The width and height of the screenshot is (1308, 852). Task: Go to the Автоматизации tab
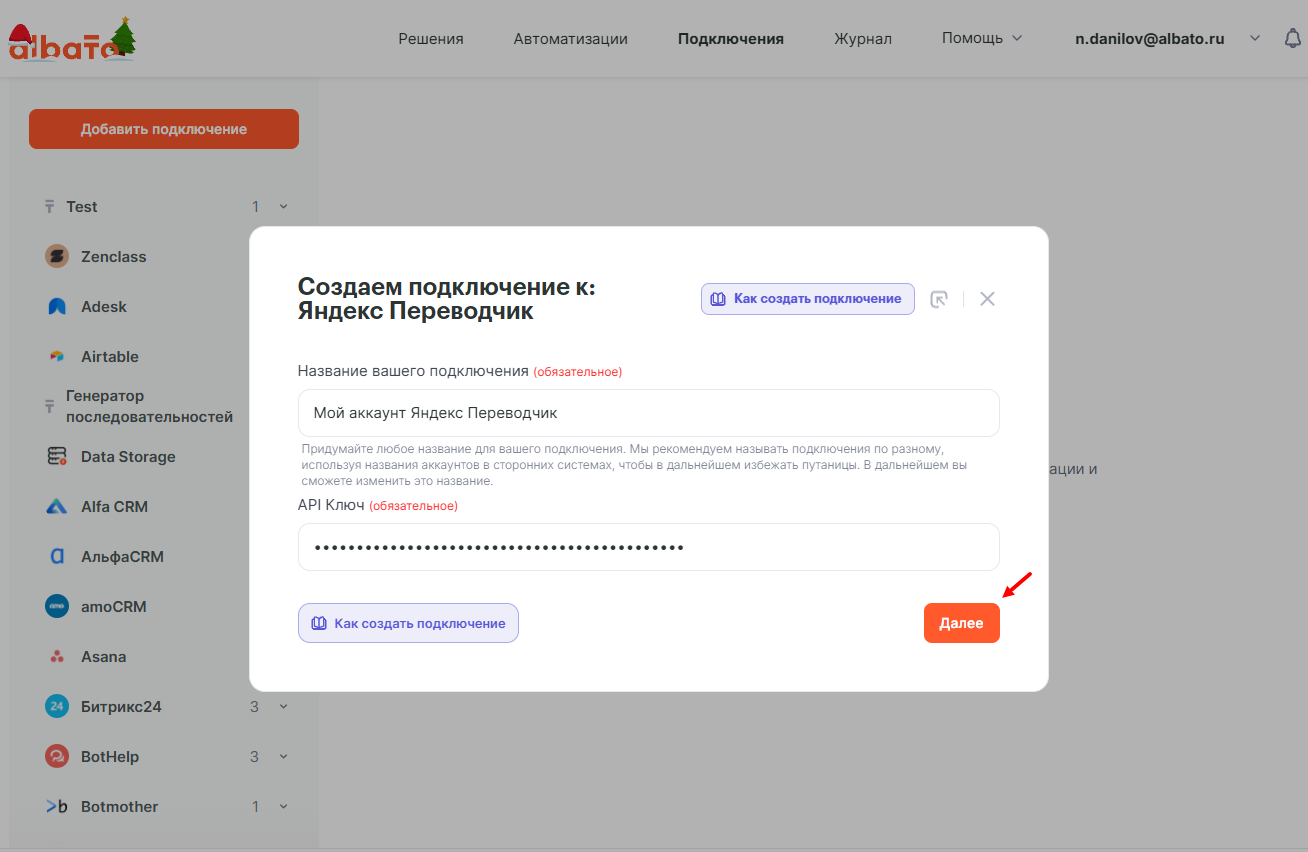570,39
